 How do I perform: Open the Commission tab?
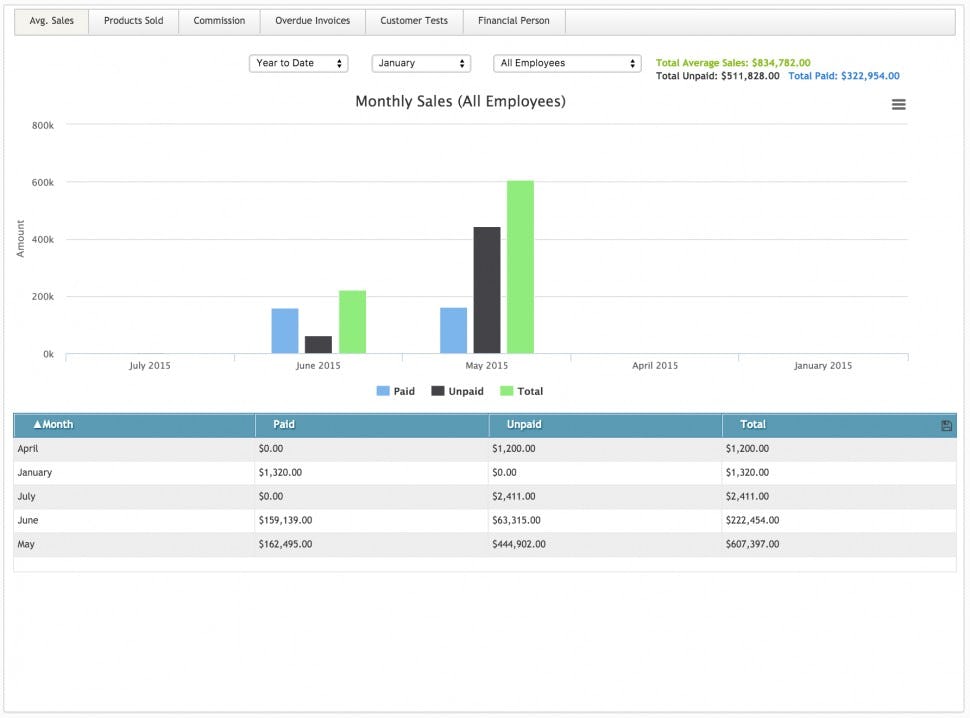pos(218,20)
